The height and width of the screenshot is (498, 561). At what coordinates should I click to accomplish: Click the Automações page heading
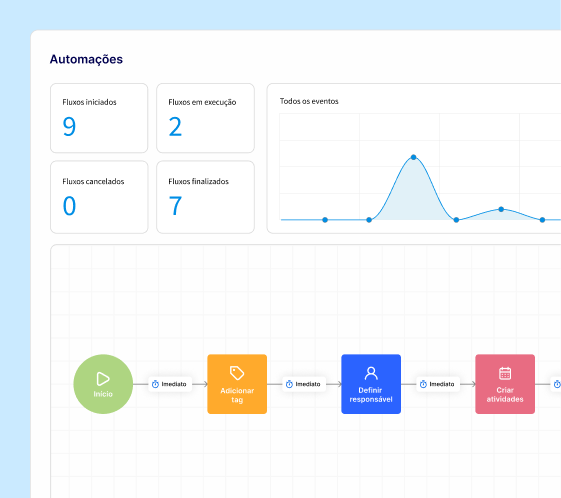(x=86, y=59)
